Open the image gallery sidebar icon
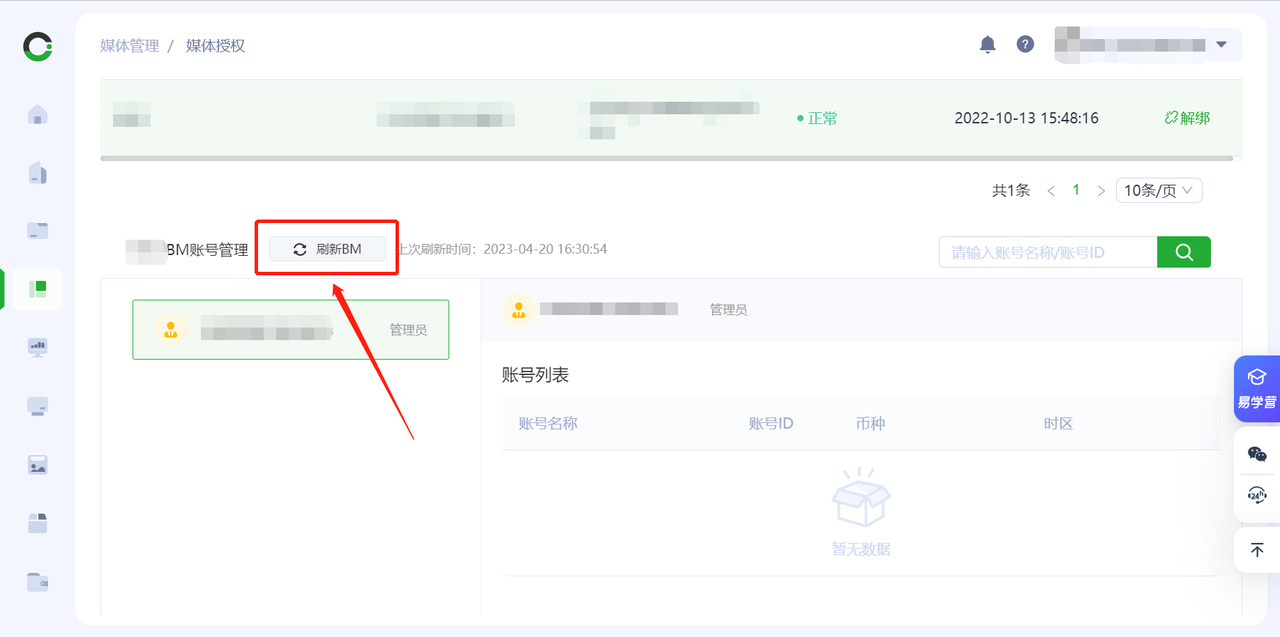Screen dimensions: 1280x637 tap(38, 465)
